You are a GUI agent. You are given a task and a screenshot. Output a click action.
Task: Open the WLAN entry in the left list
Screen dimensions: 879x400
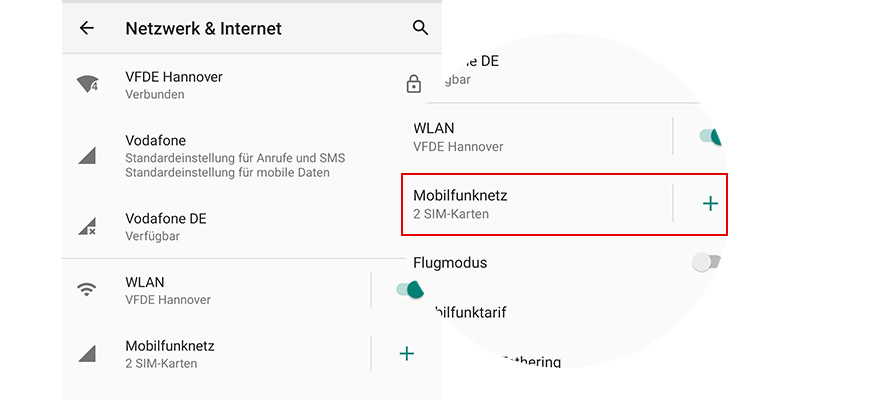pyautogui.click(x=168, y=290)
